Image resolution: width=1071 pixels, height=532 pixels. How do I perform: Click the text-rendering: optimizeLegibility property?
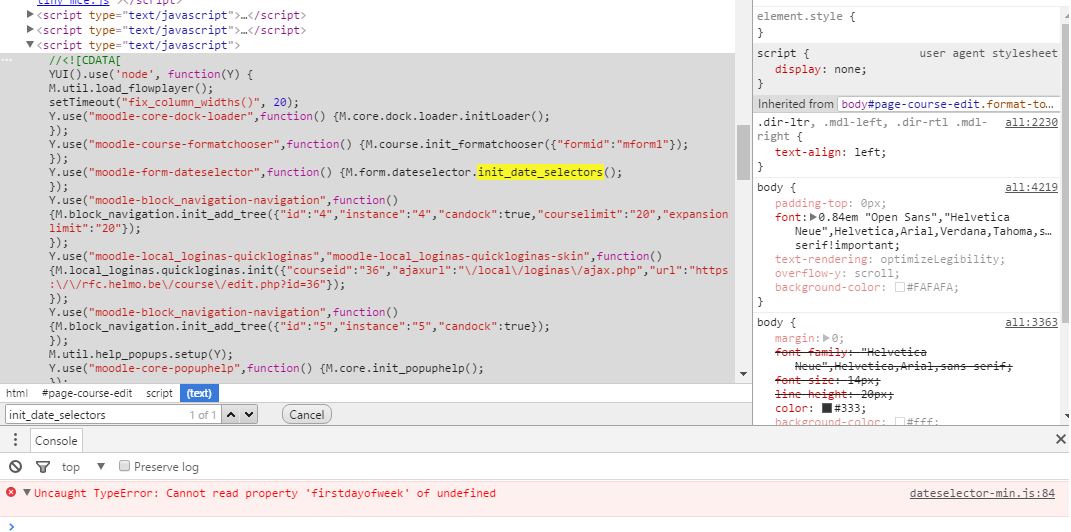click(x=889, y=260)
